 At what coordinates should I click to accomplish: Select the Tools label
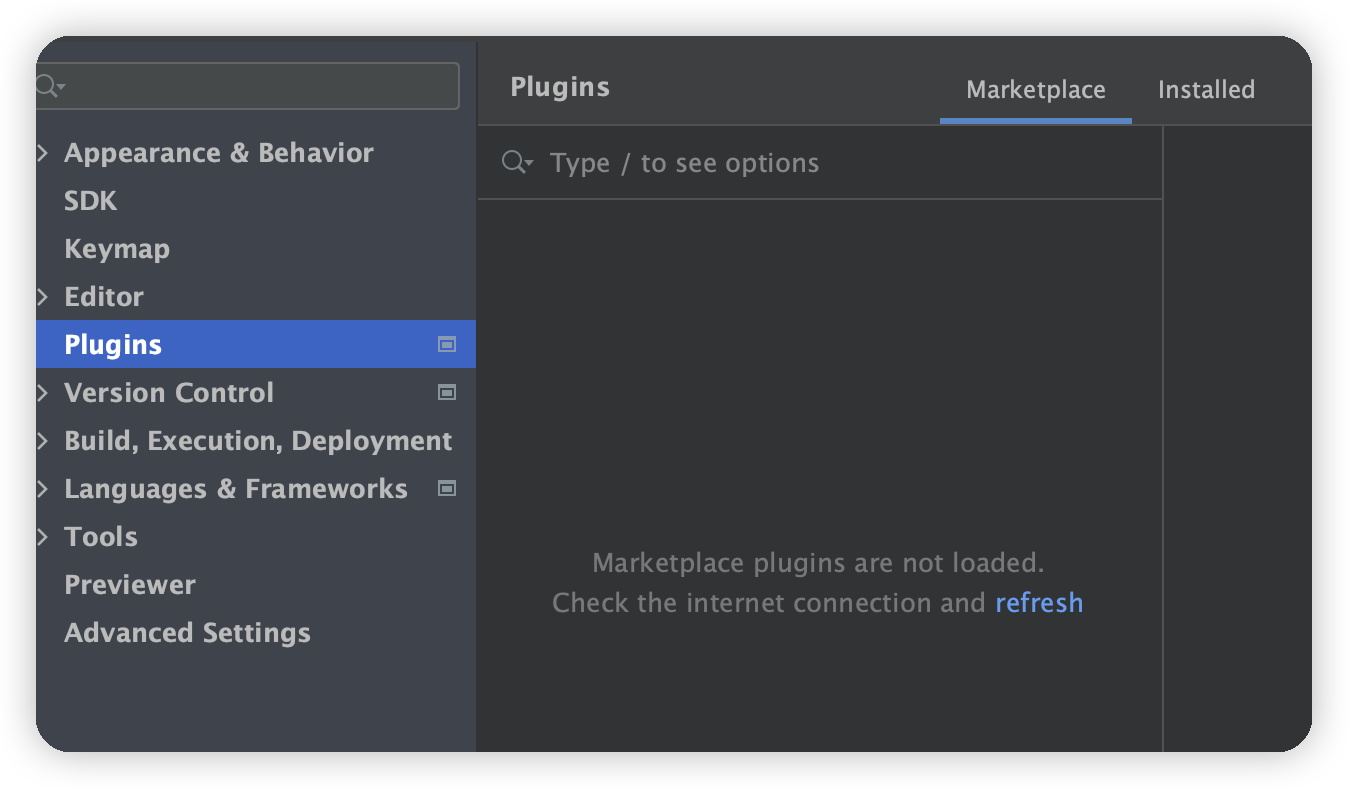tap(101, 537)
